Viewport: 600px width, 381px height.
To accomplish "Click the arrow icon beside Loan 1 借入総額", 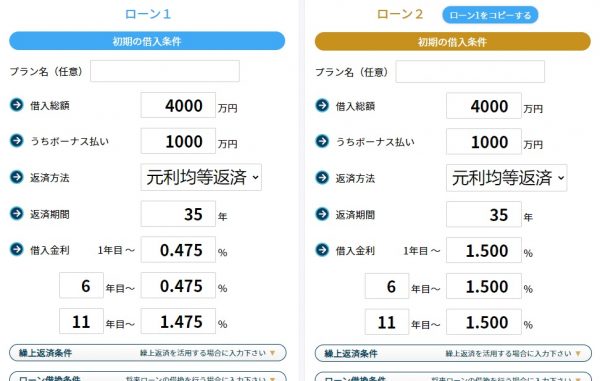I will [x=16, y=104].
